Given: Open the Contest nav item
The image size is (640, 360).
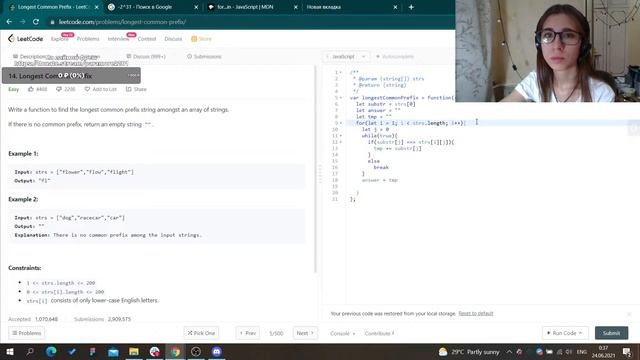Looking at the screenshot, I should [x=147, y=39].
